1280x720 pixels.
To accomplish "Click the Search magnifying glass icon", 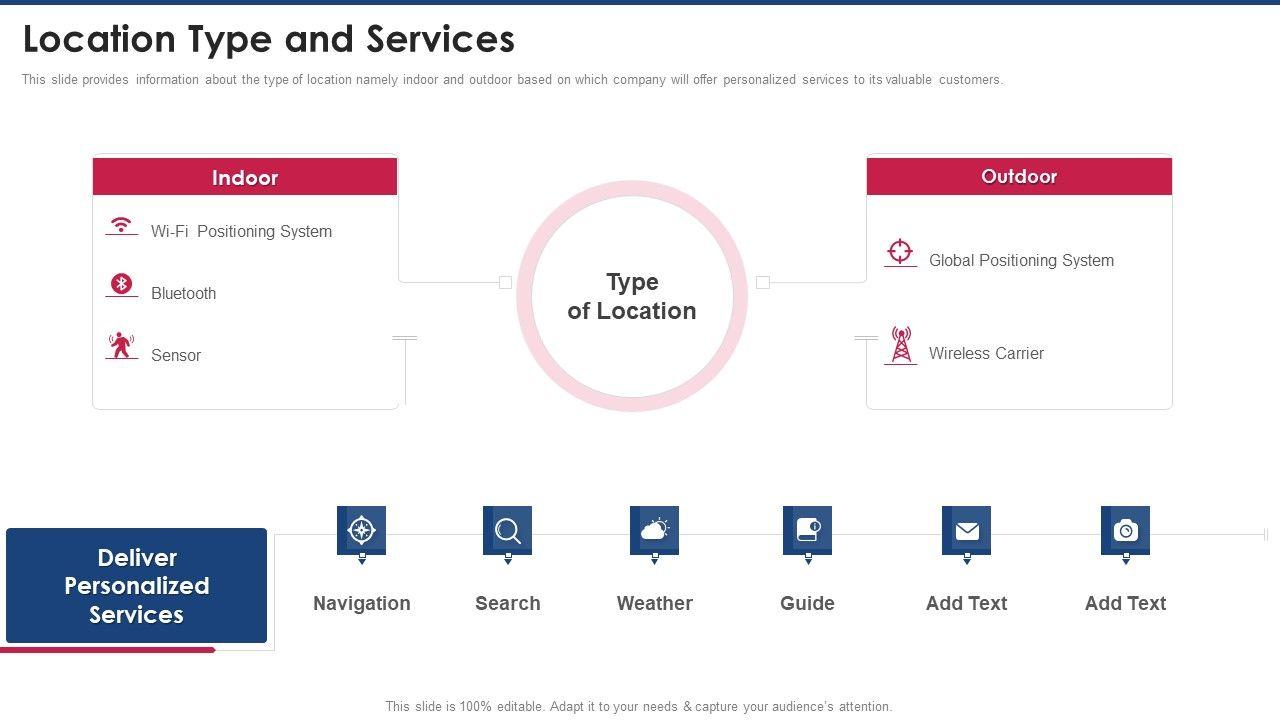I will pos(507,530).
